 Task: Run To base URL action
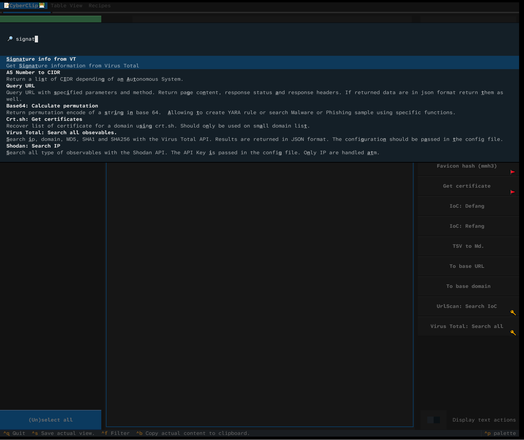[x=467, y=266]
